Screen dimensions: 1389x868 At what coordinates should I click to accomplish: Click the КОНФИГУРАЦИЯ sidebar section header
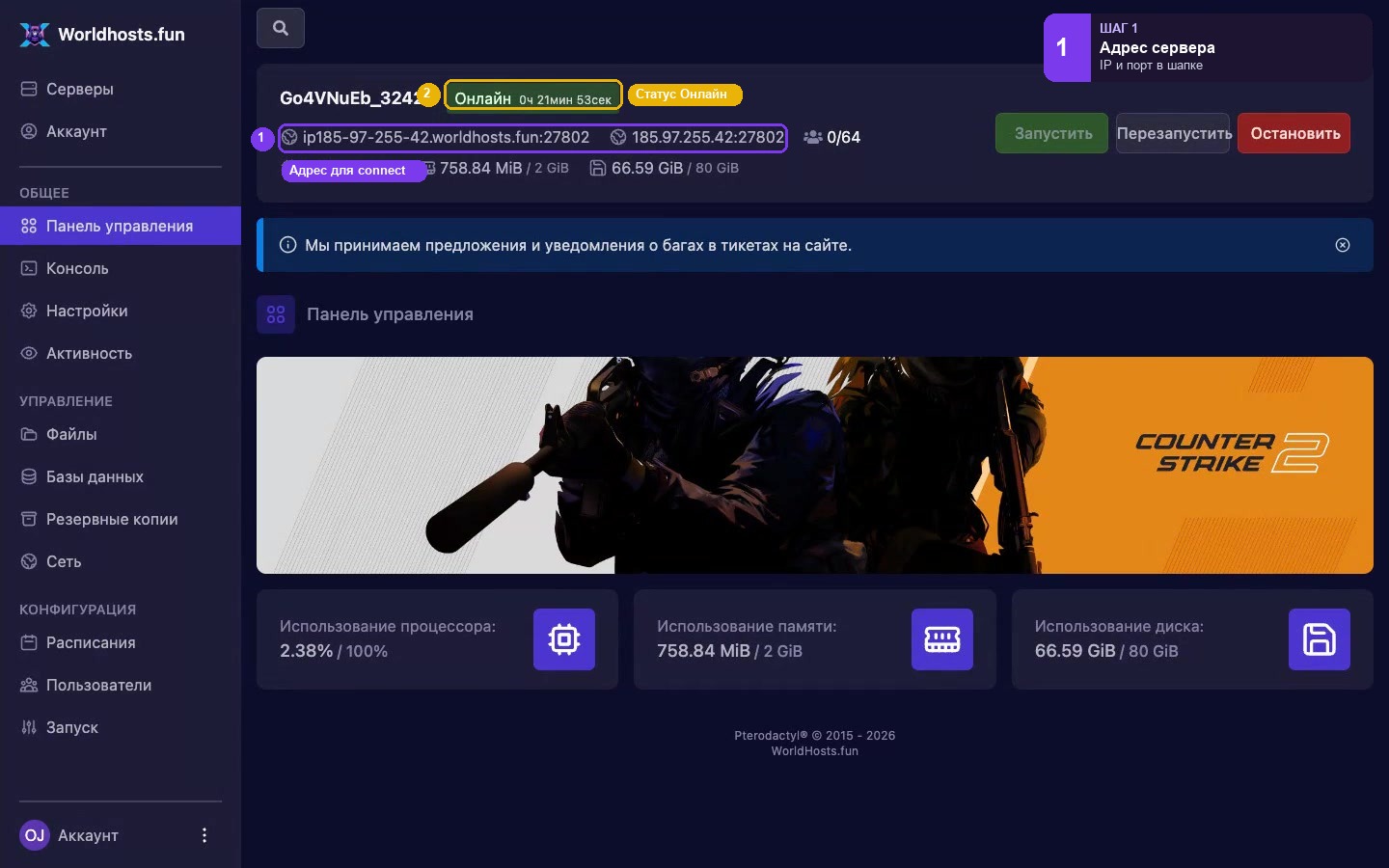[x=77, y=610]
